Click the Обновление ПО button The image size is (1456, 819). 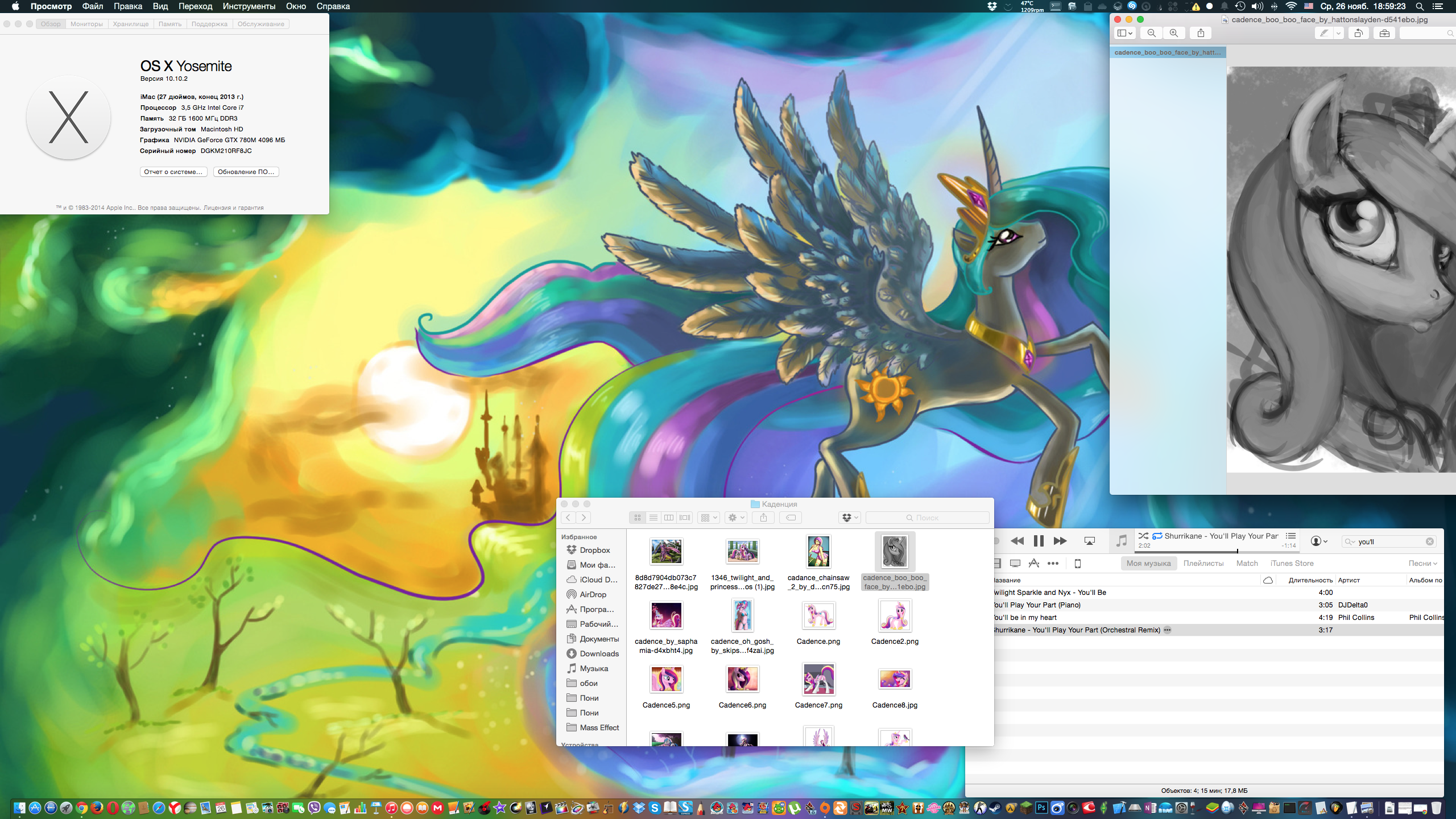coord(246,172)
